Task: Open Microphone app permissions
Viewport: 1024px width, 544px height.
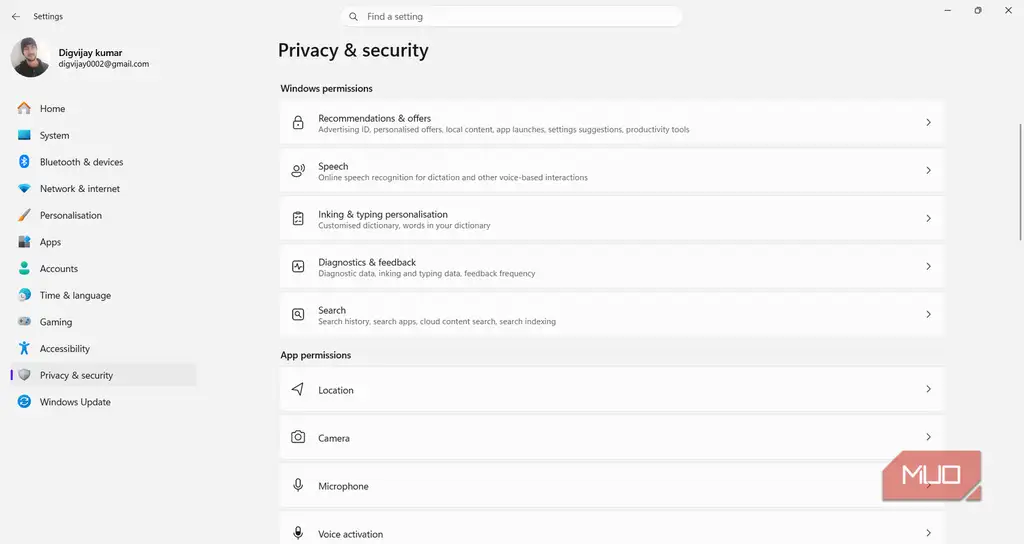Action: [x=612, y=485]
